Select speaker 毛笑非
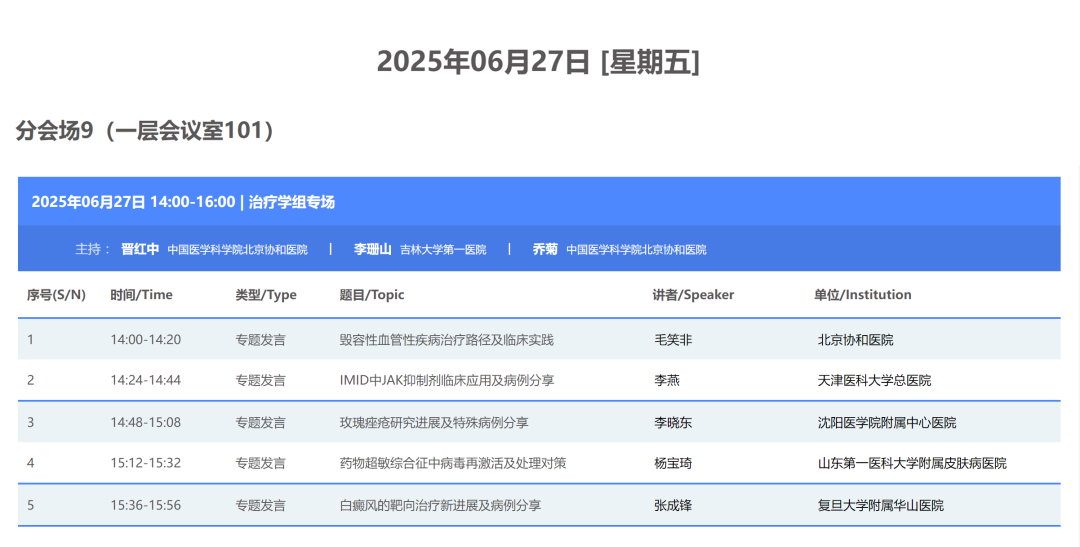Screen dimensions: 1080x547 click(x=673, y=340)
